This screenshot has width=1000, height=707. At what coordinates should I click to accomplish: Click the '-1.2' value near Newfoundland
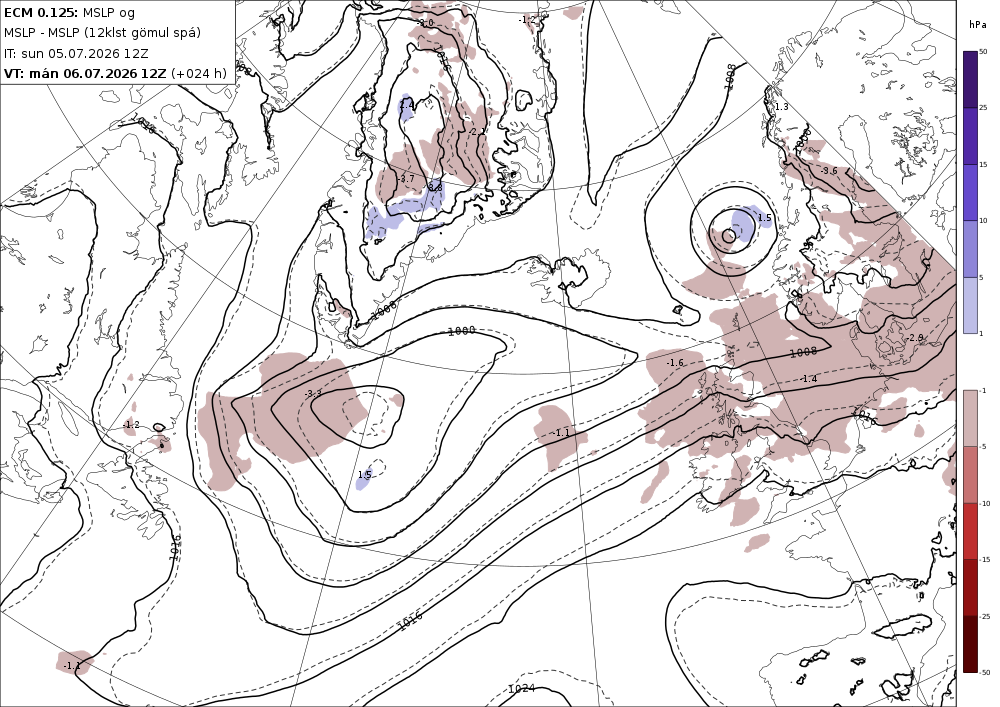click(x=131, y=425)
